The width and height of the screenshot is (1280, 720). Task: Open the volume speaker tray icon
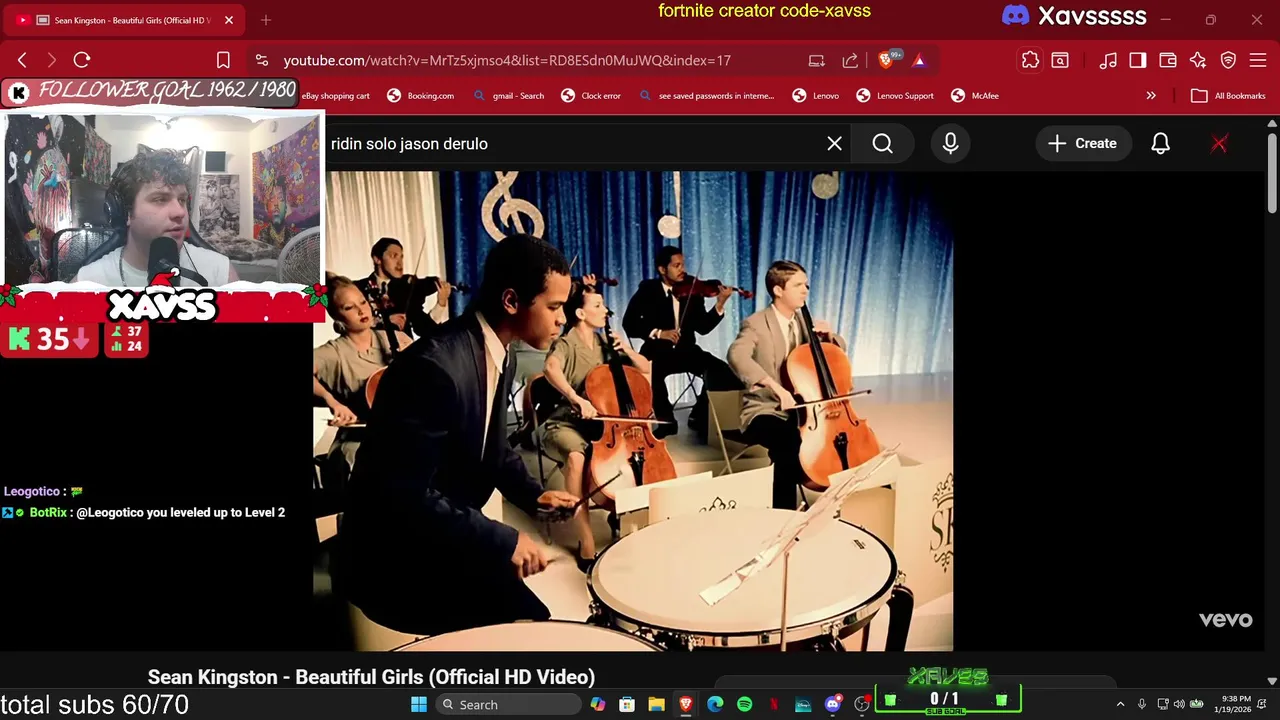point(1179,705)
